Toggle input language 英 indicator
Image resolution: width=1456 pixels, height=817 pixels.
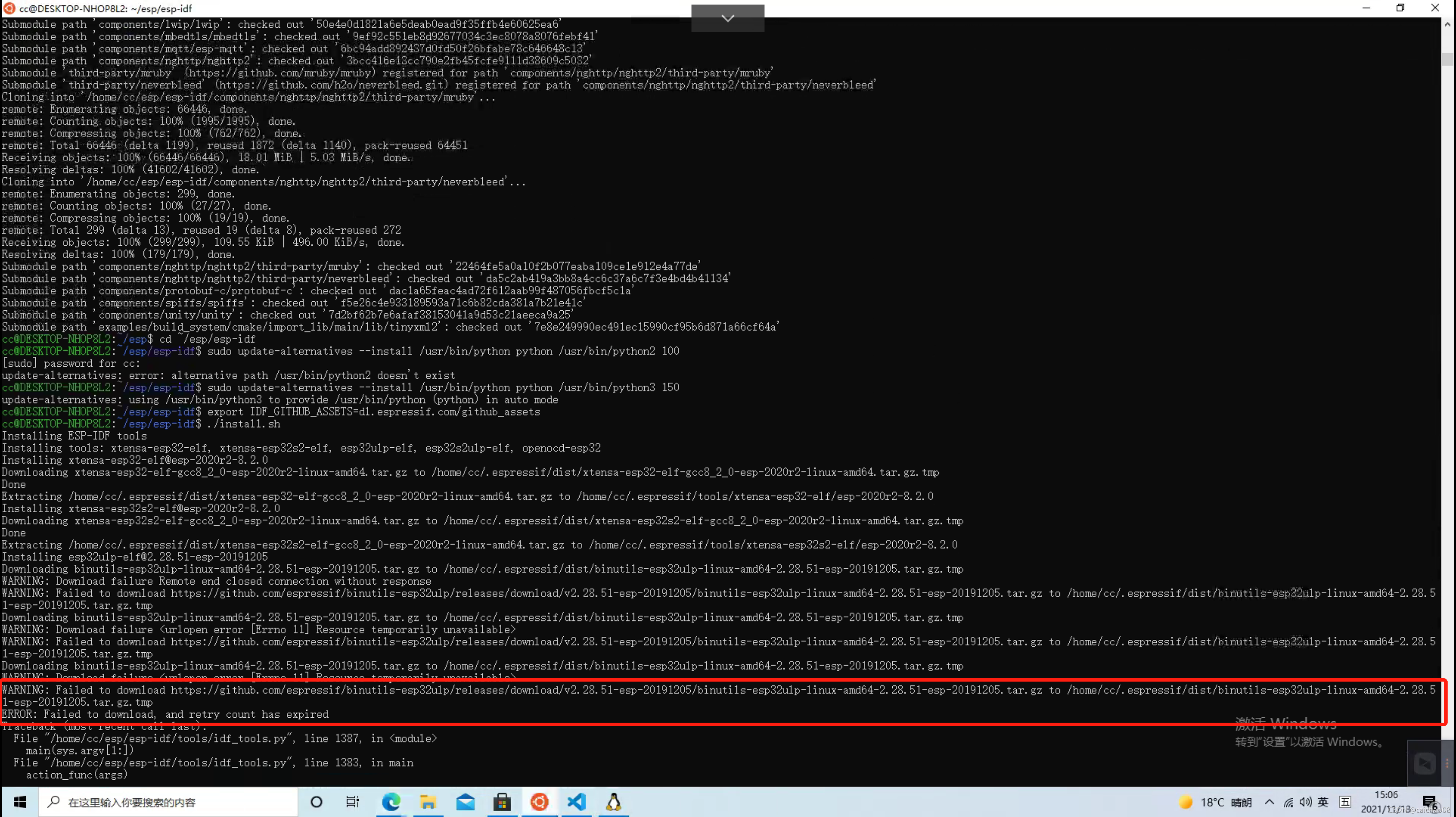tap(1323, 802)
